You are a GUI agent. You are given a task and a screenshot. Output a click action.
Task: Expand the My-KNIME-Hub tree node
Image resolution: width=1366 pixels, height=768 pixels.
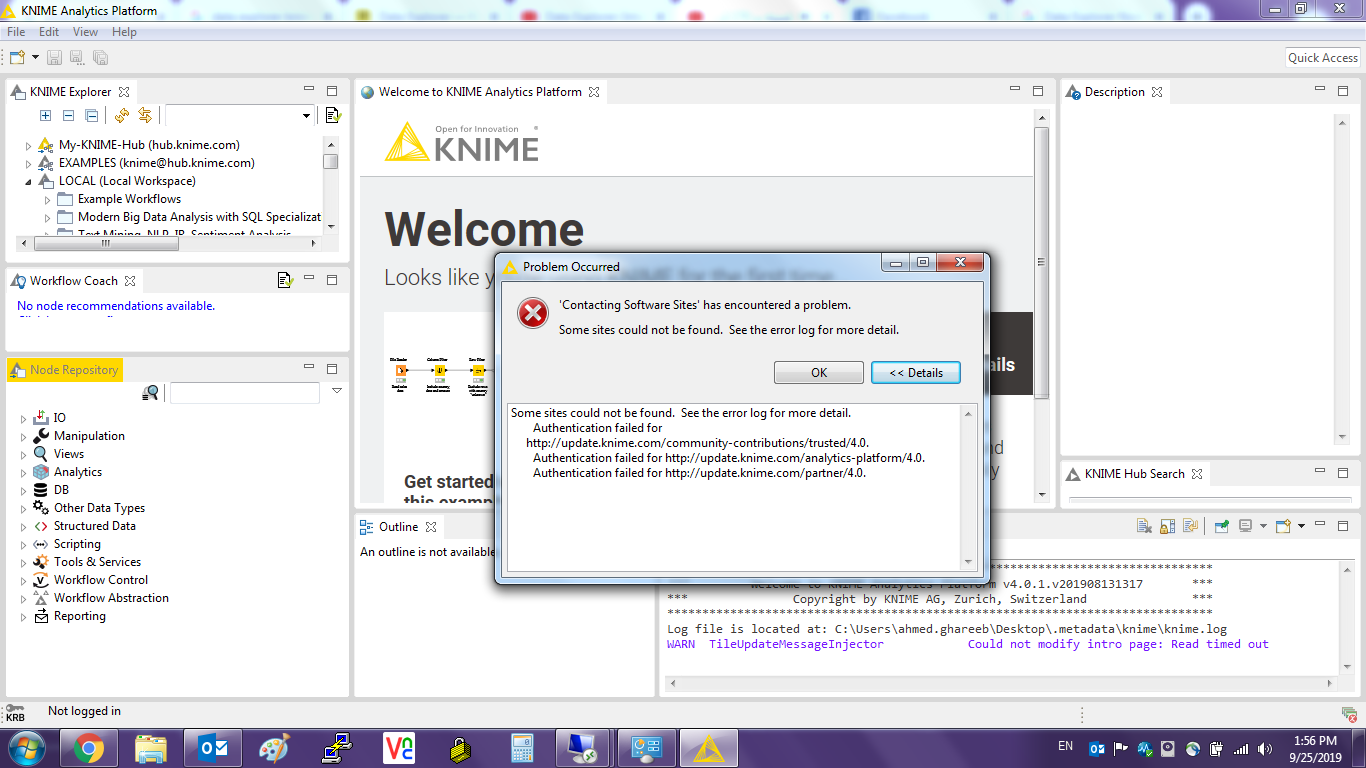pos(28,145)
